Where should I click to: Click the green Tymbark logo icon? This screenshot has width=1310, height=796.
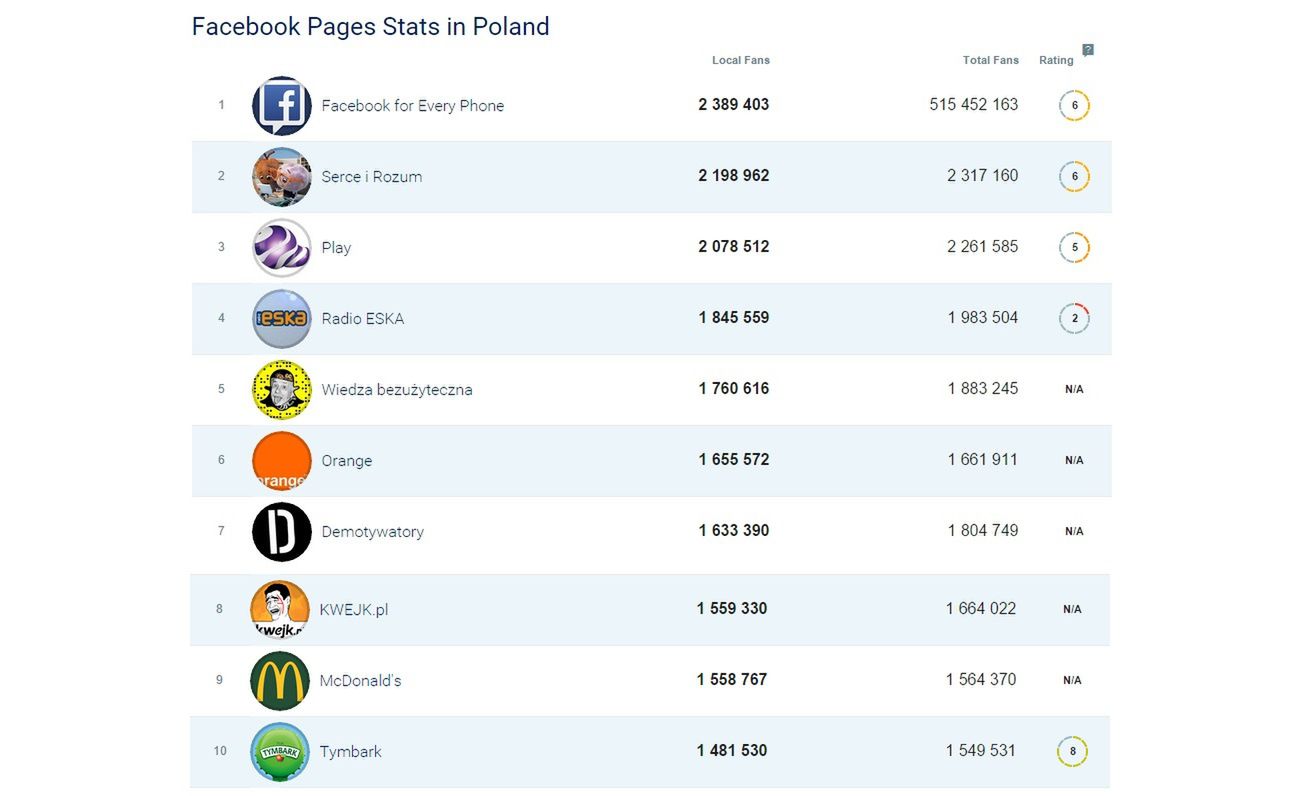point(279,752)
